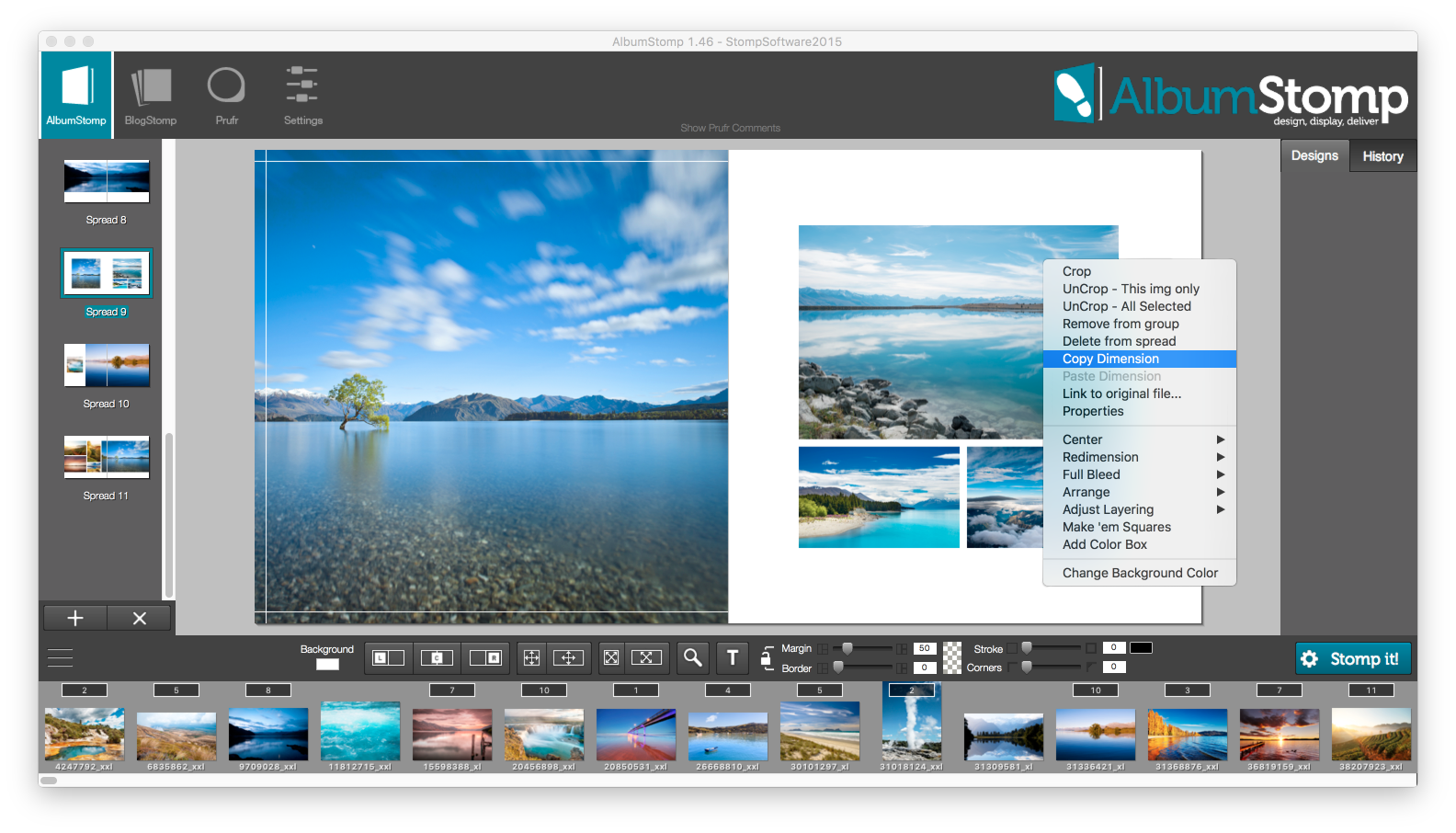1456x833 pixels.
Task: Click the filmstrip horizontal scrollbar handle
Action: 50,781
